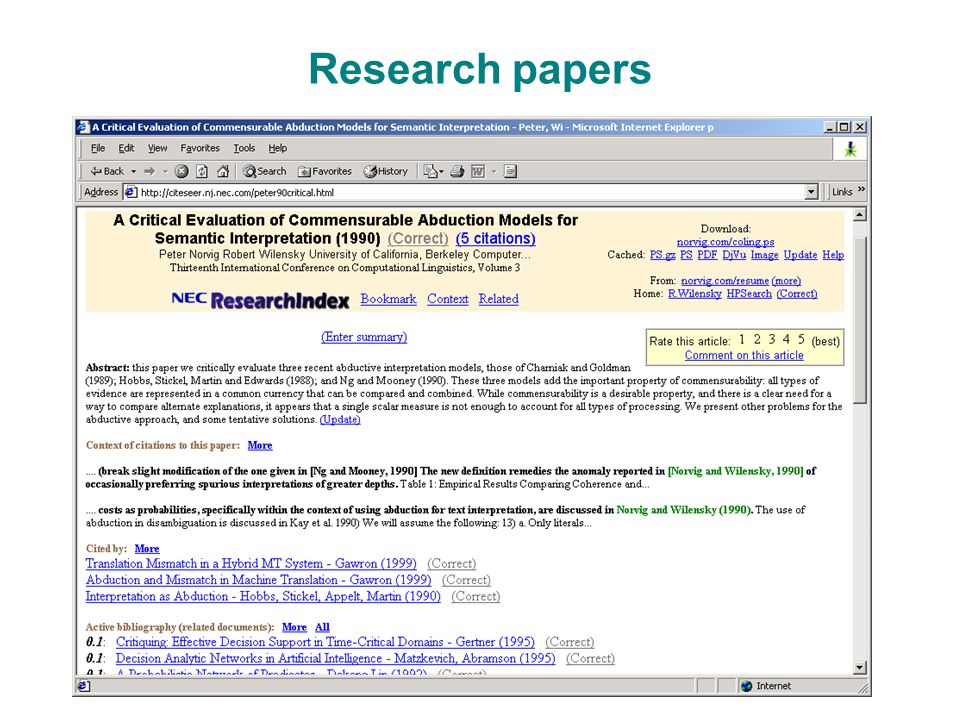This screenshot has height=720, width=960.
Task: Click More next to Cited by
Action: [x=147, y=549]
